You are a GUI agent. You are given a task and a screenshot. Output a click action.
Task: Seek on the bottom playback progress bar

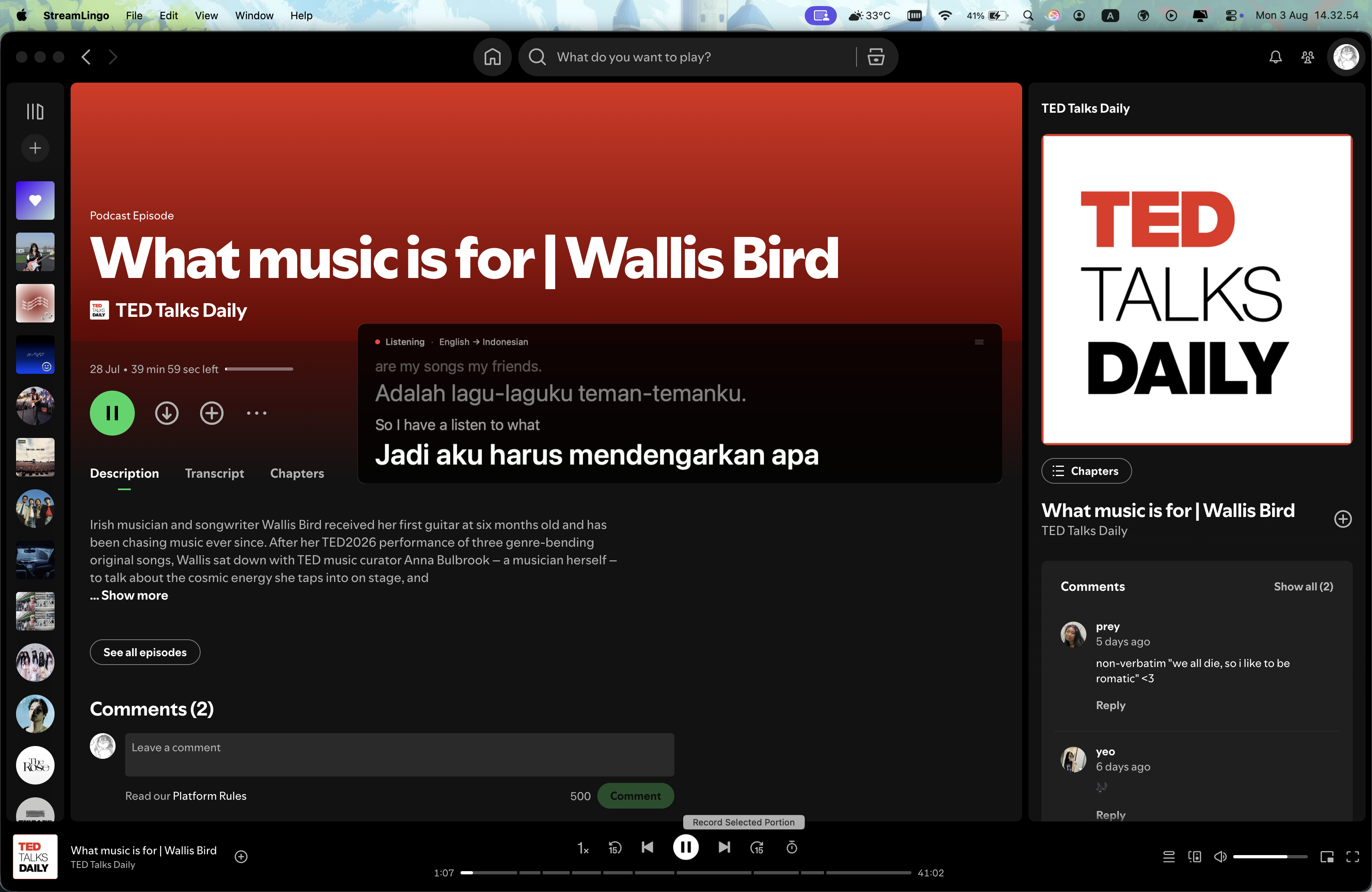pos(686,873)
